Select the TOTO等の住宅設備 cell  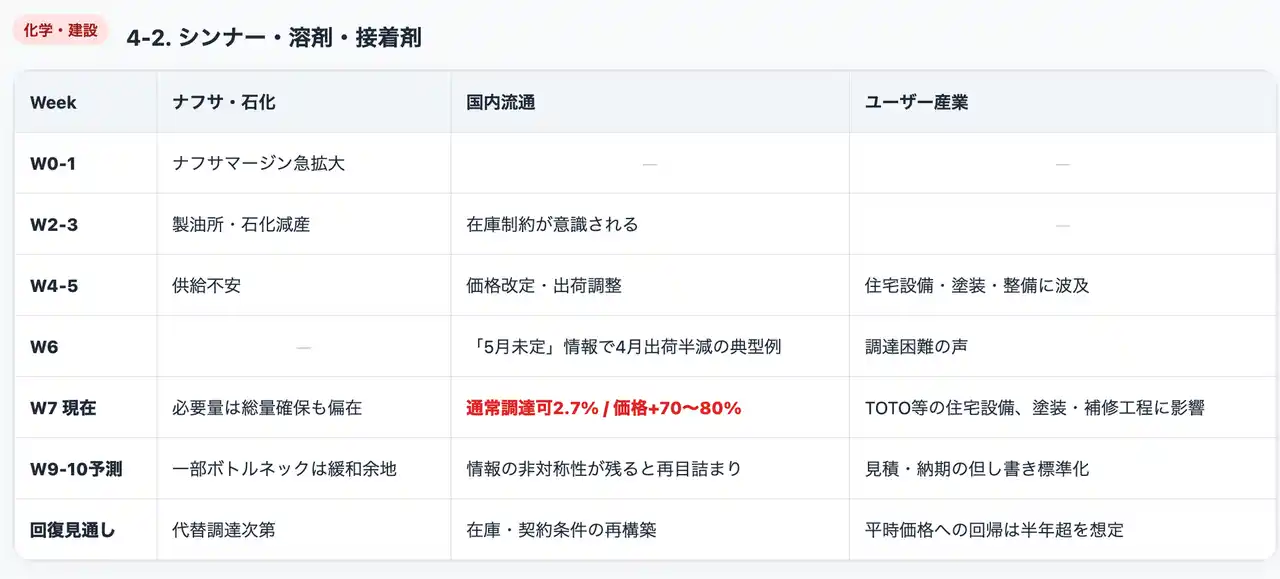point(1034,408)
